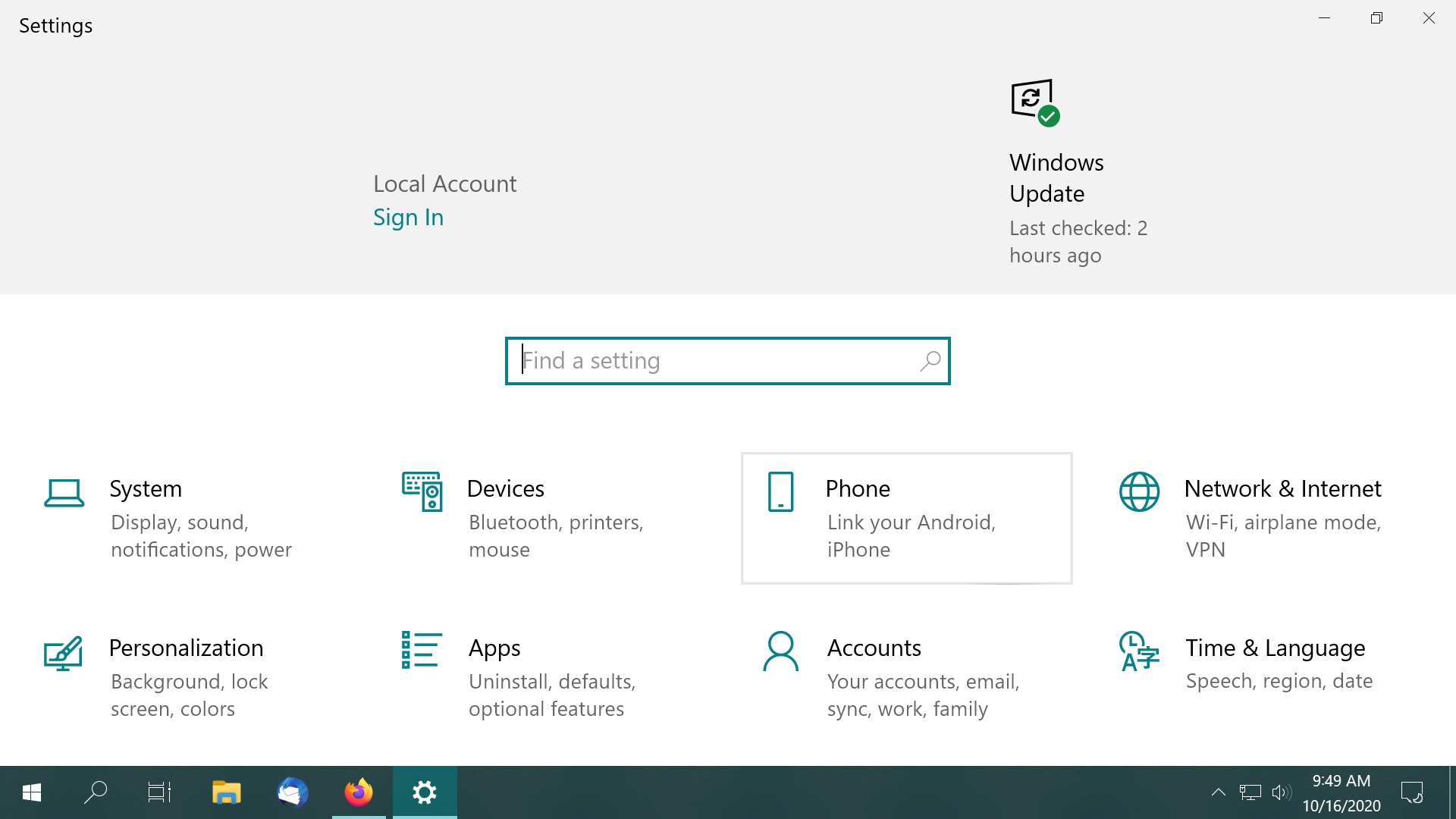Open the Windows Start menu

pos(32,792)
